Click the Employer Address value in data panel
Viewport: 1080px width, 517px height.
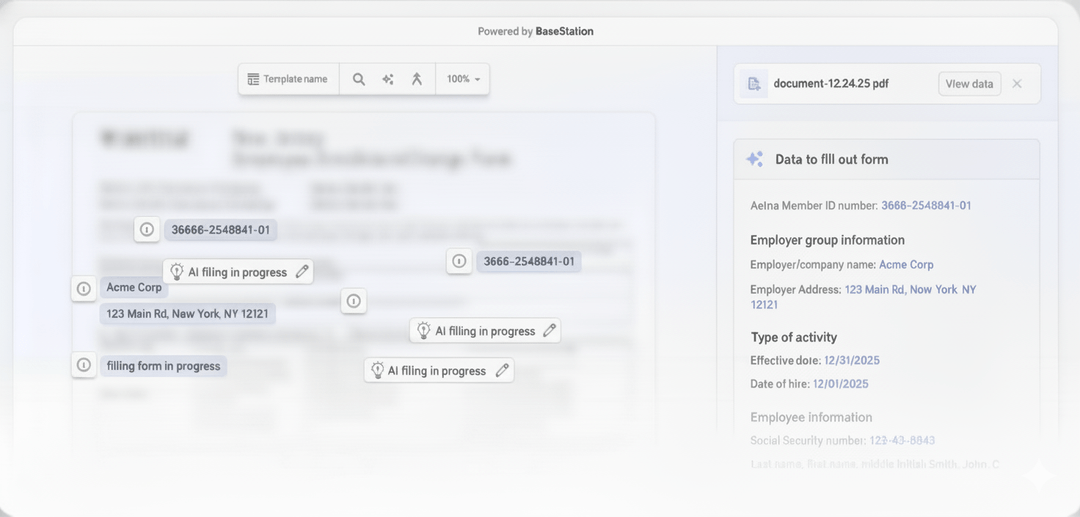(x=864, y=297)
